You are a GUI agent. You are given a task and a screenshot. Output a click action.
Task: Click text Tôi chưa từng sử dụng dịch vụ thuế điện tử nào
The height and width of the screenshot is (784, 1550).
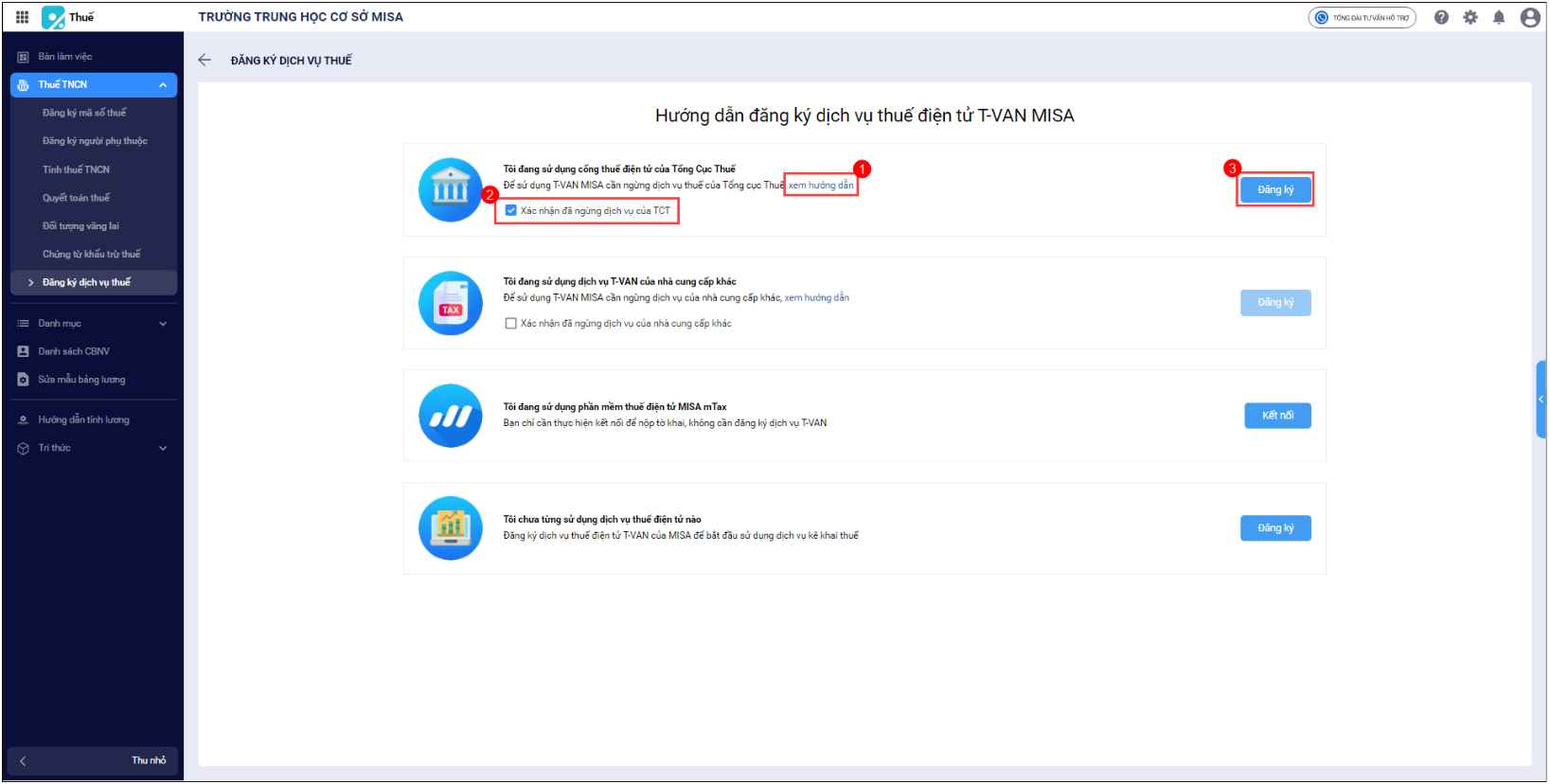coord(602,520)
